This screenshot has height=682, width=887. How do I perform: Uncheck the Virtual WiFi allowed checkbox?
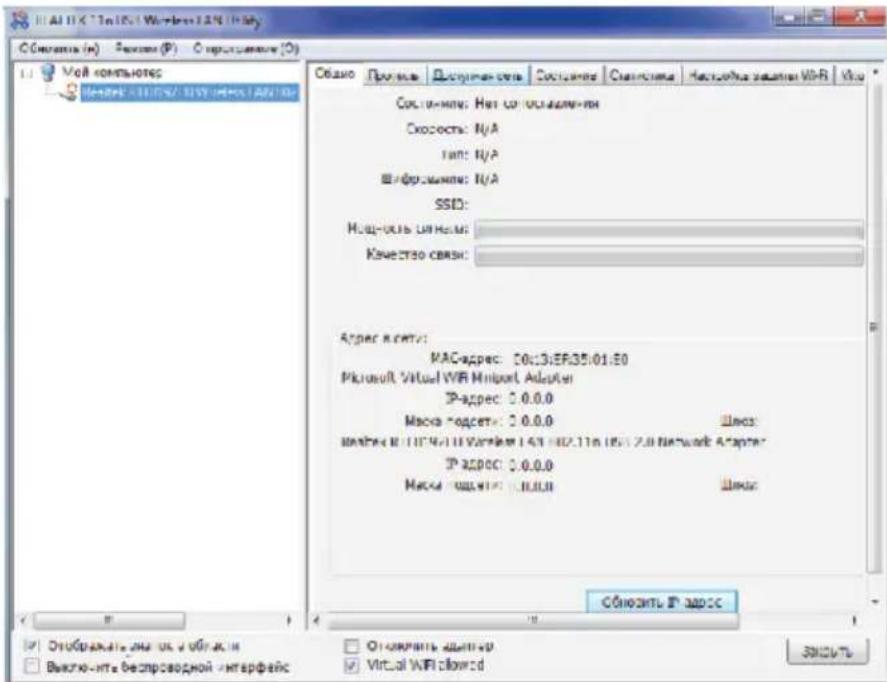click(351, 665)
